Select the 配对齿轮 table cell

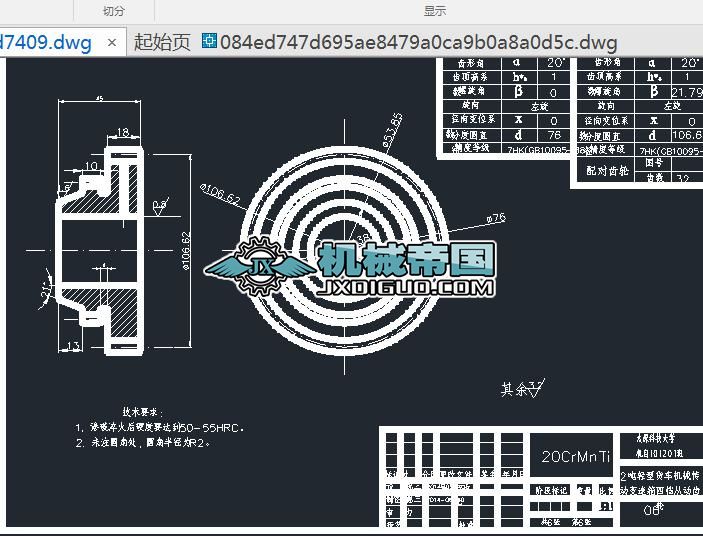[x=607, y=170]
